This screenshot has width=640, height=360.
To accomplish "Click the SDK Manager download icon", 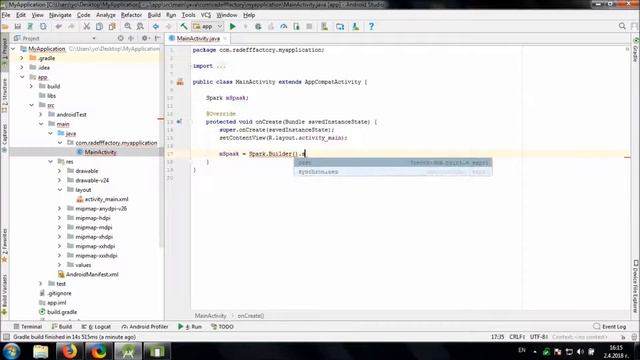I will [356, 27].
